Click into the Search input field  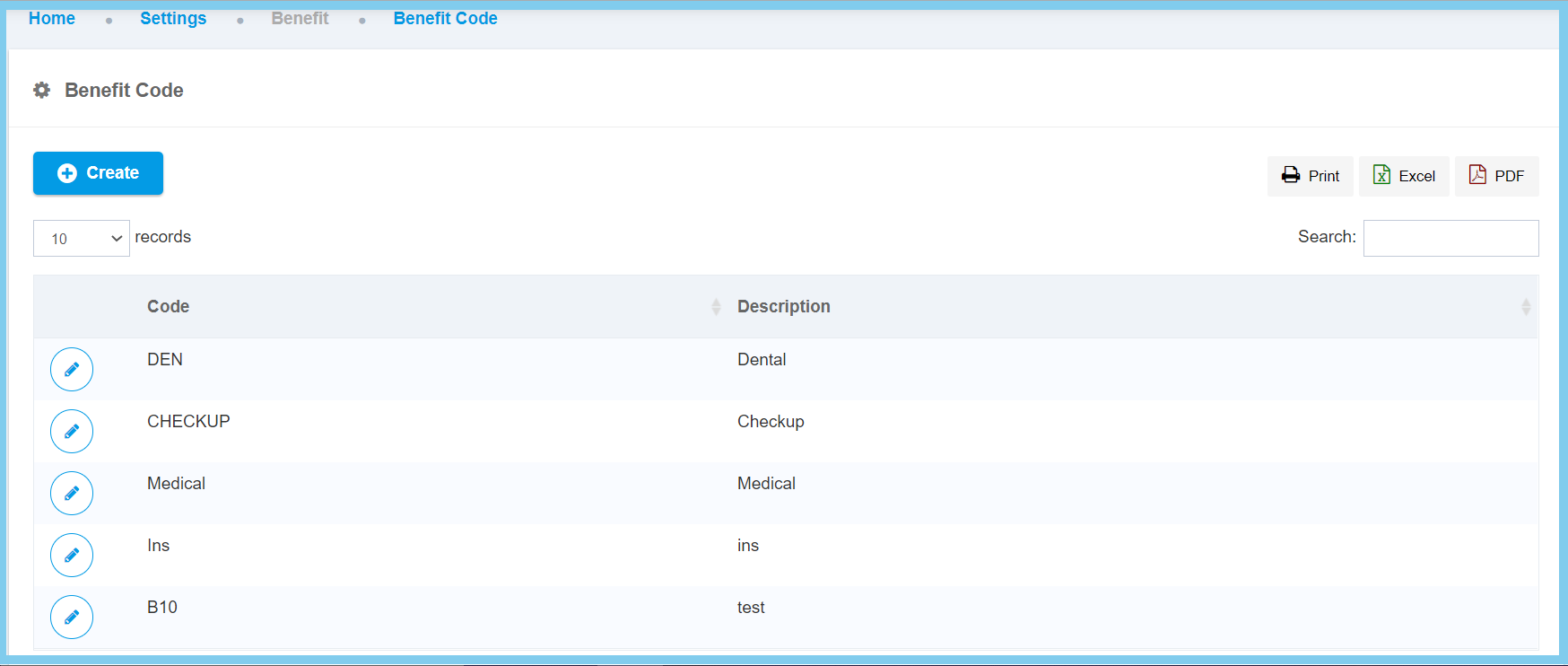(x=1450, y=239)
